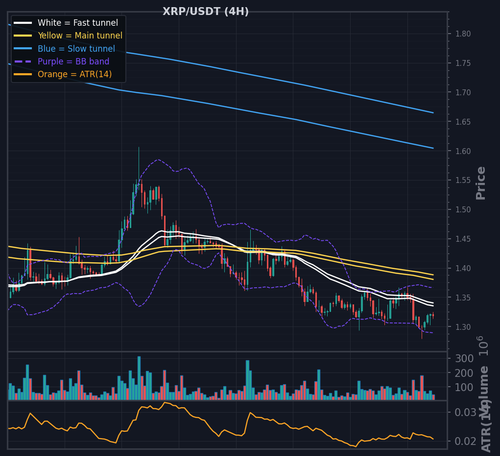Image resolution: width=500 pixels, height=456 pixels.
Task: Click the 100 volume axis label
Action: click(464, 387)
